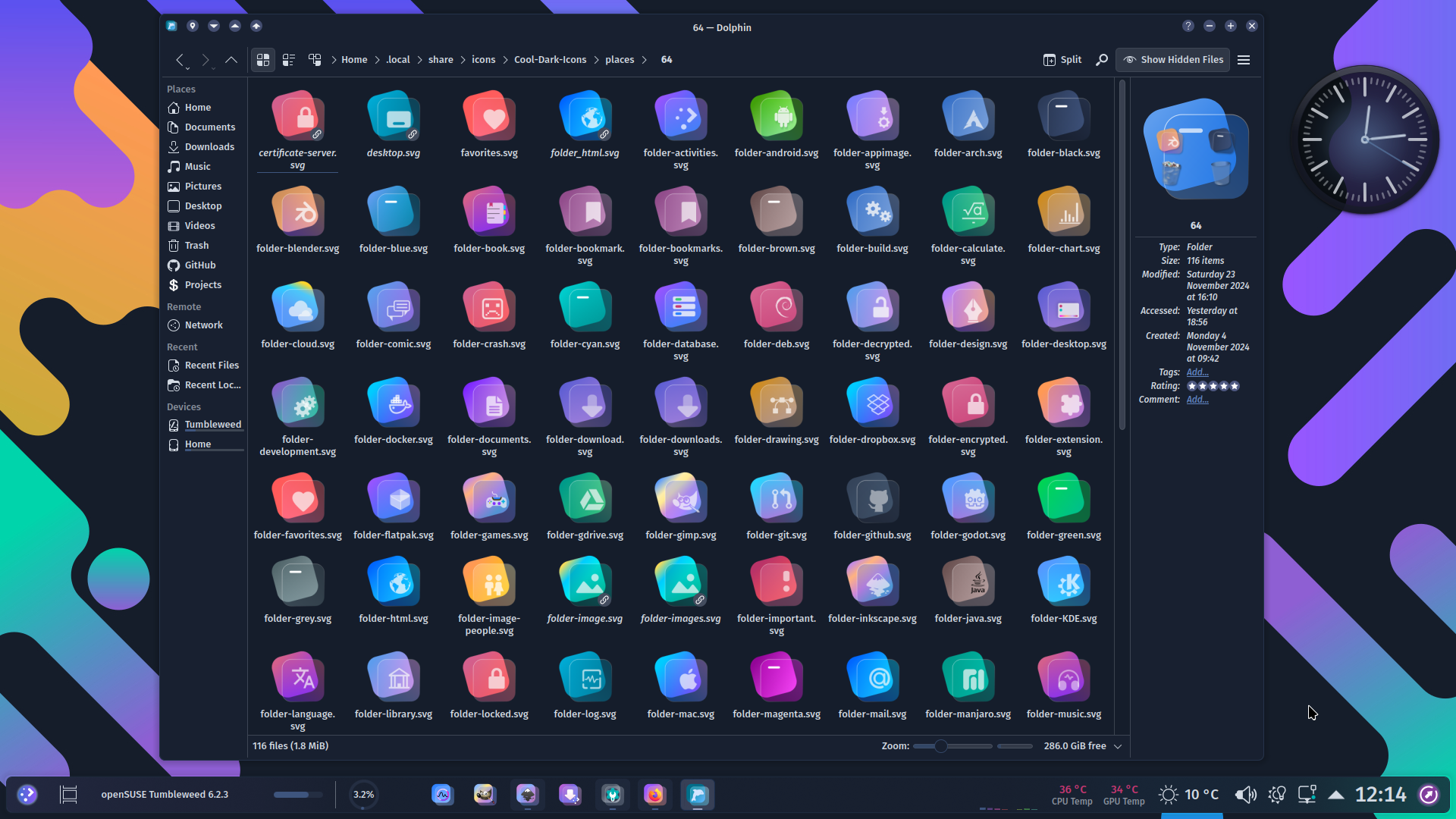
Task: Expand path chevron after Home
Action: coord(377,60)
